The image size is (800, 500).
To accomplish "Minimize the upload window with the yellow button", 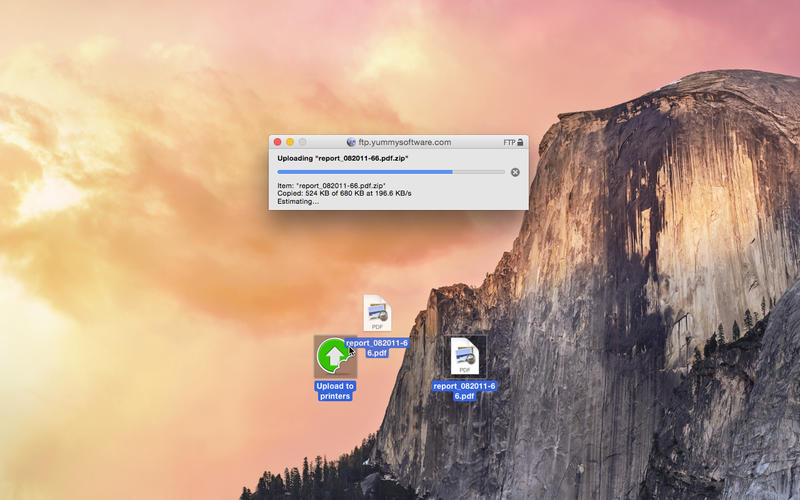I will click(290, 143).
